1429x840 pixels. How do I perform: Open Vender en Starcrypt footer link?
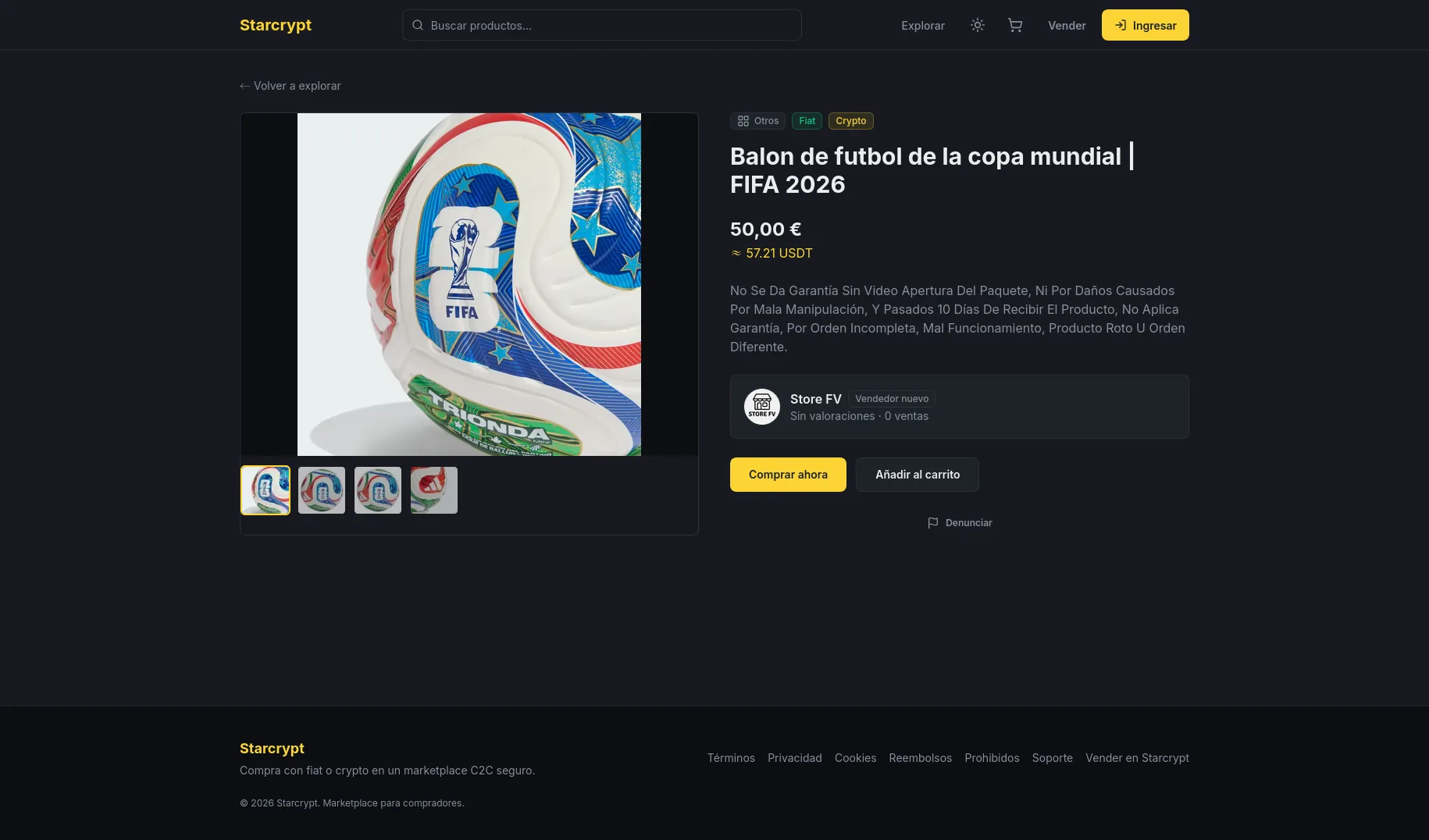click(x=1137, y=758)
